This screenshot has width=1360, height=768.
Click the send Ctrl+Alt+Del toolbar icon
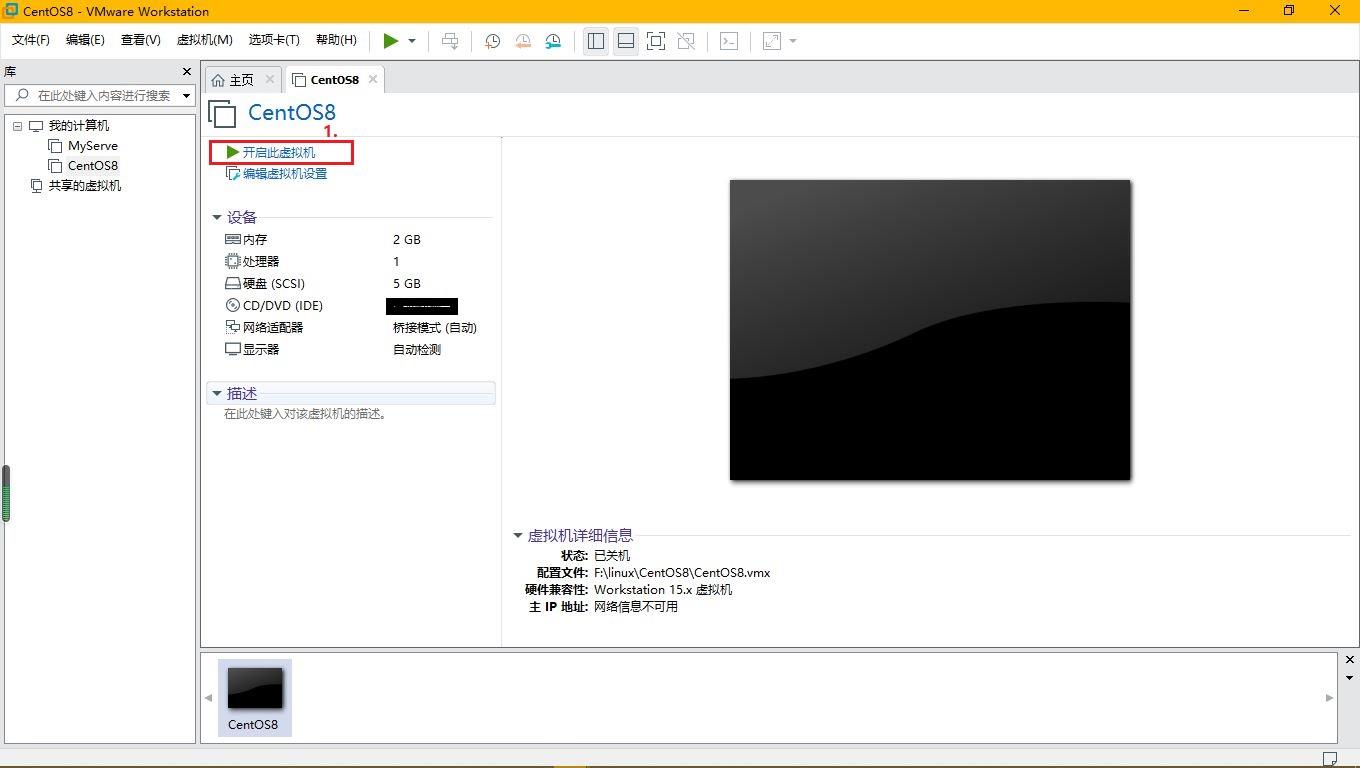[x=450, y=41]
